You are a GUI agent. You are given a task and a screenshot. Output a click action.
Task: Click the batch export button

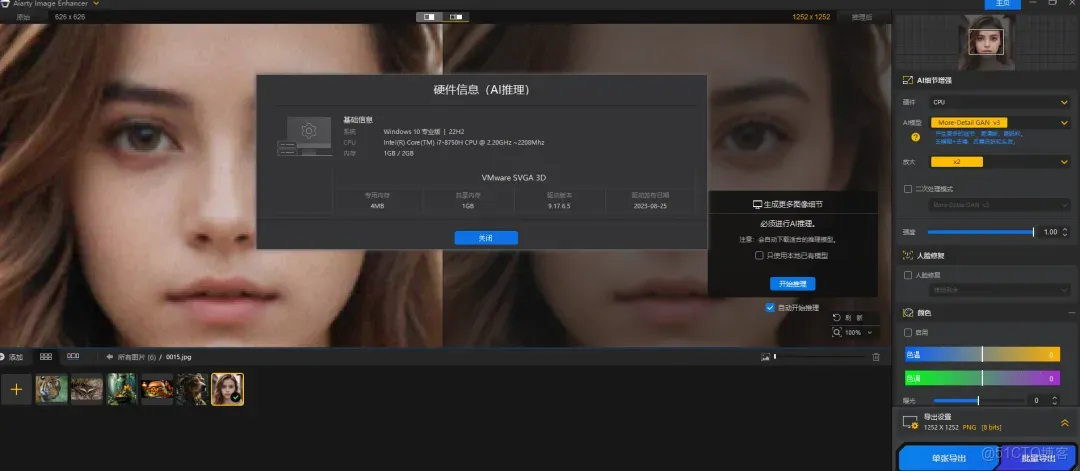coord(1038,458)
